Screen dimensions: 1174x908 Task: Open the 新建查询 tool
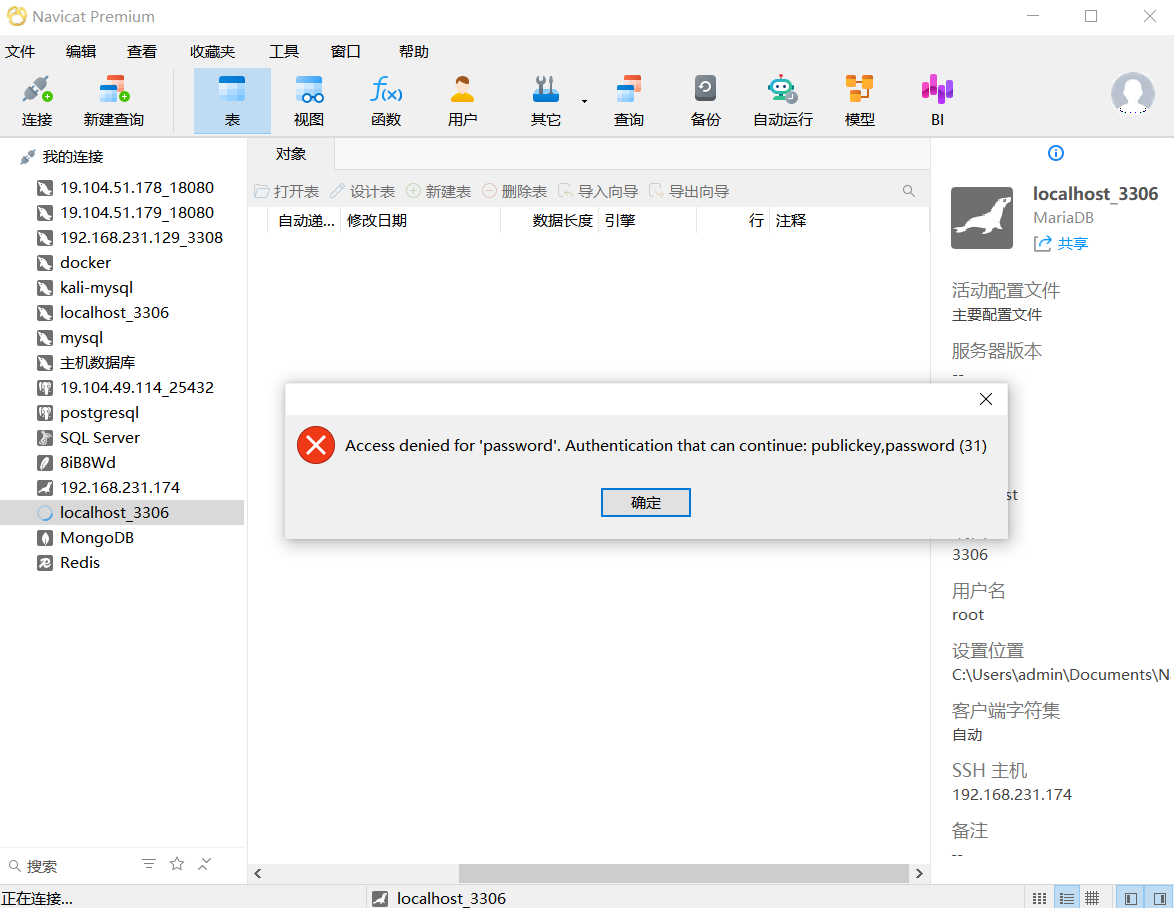point(113,99)
